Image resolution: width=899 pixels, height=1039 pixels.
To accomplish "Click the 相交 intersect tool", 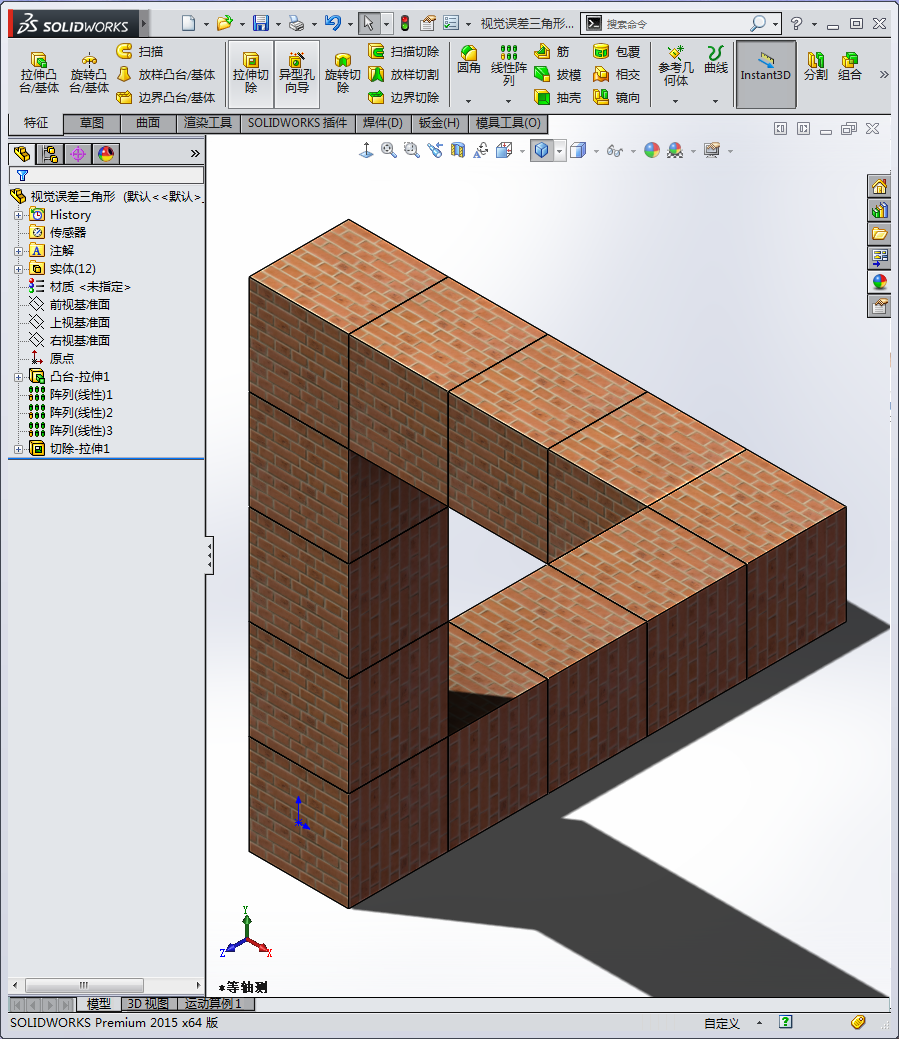I will (x=616, y=74).
